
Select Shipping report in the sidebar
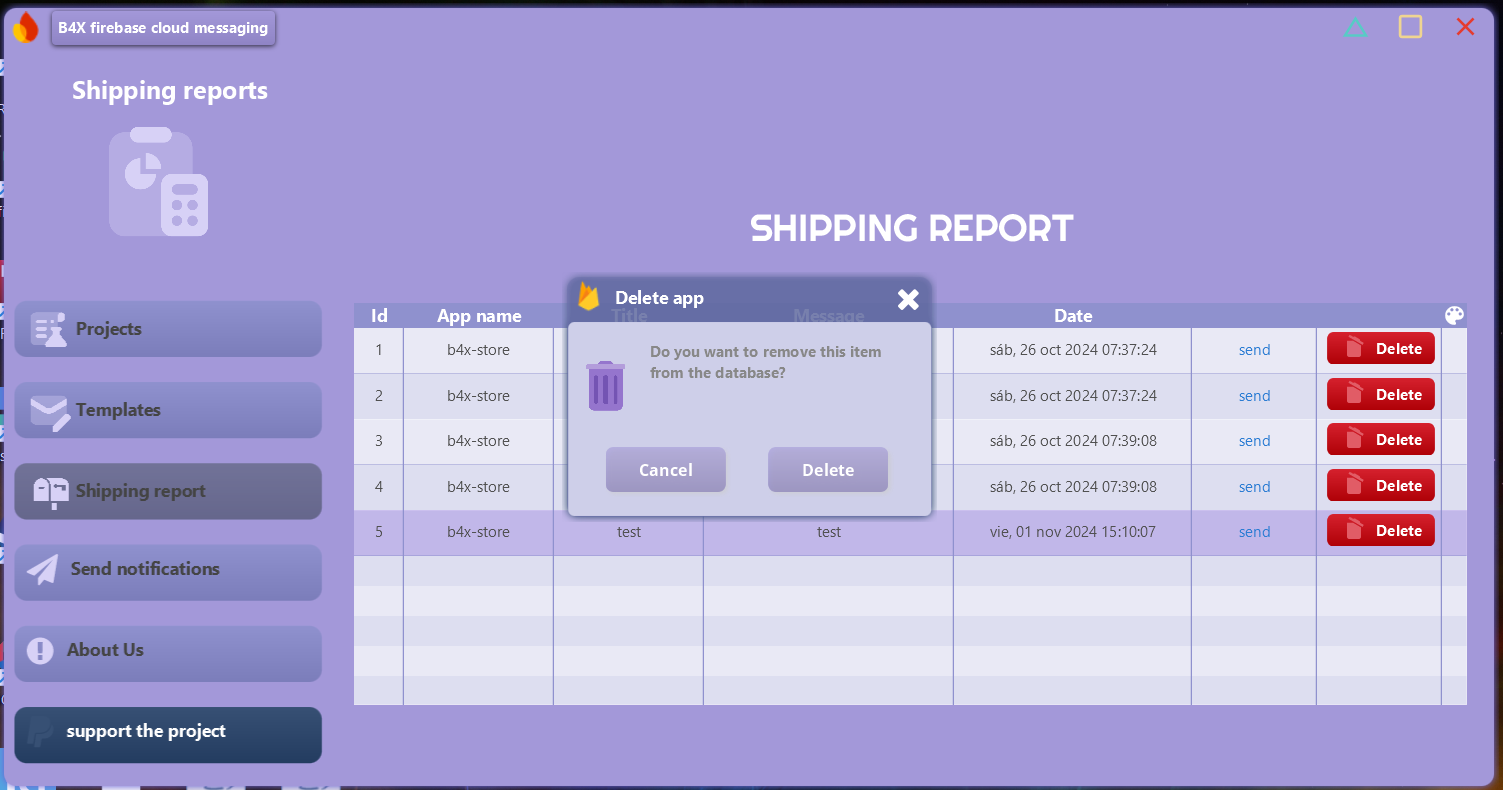click(x=168, y=491)
